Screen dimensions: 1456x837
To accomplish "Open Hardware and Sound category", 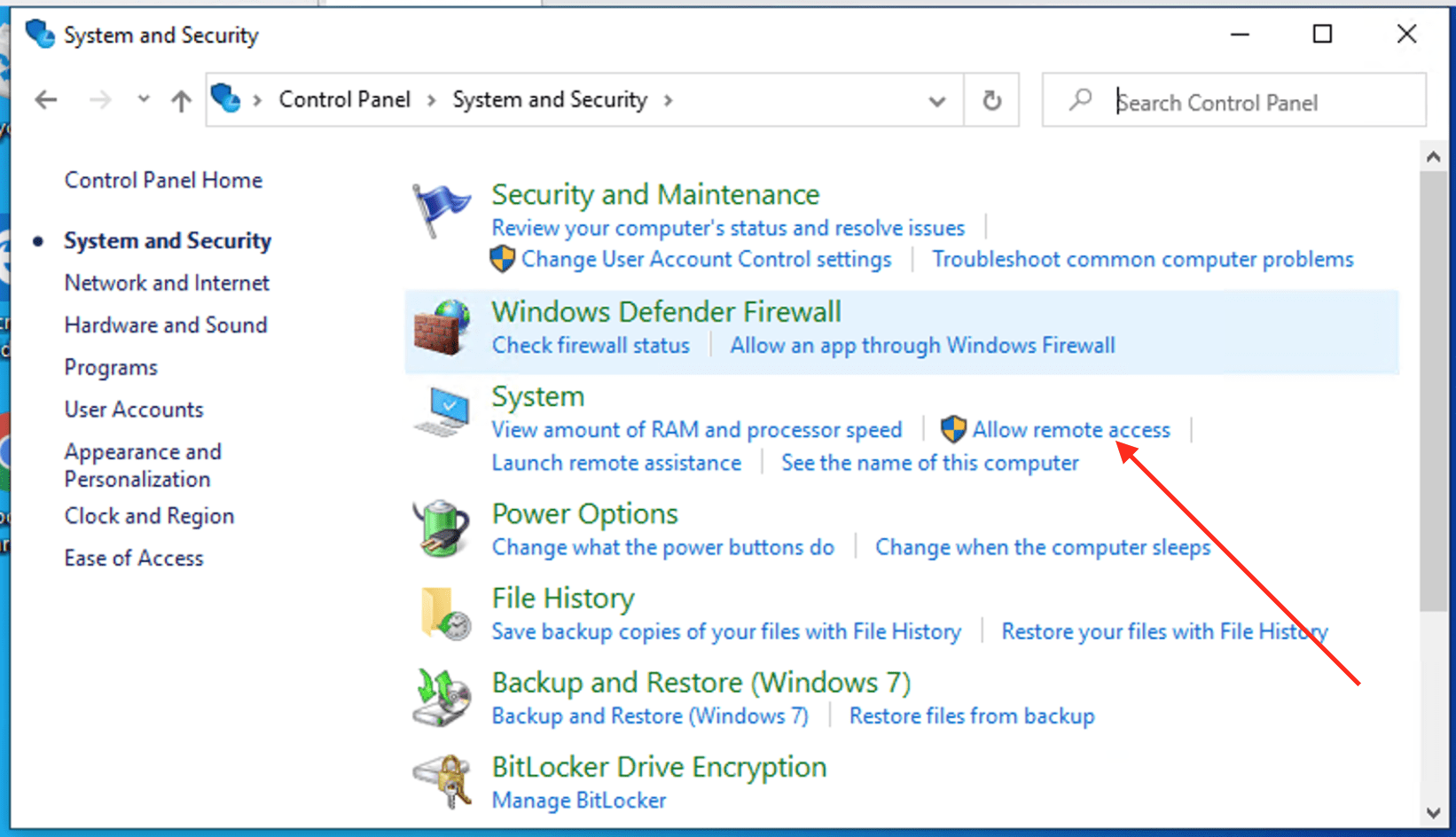I will coord(166,325).
